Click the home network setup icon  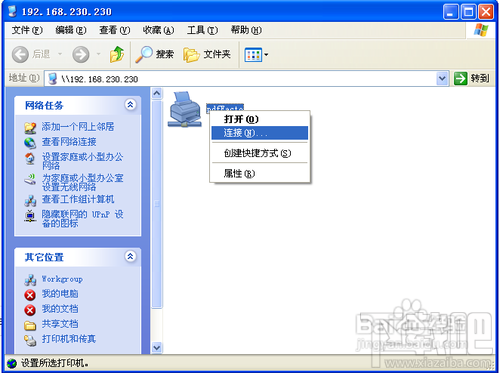coord(30,159)
